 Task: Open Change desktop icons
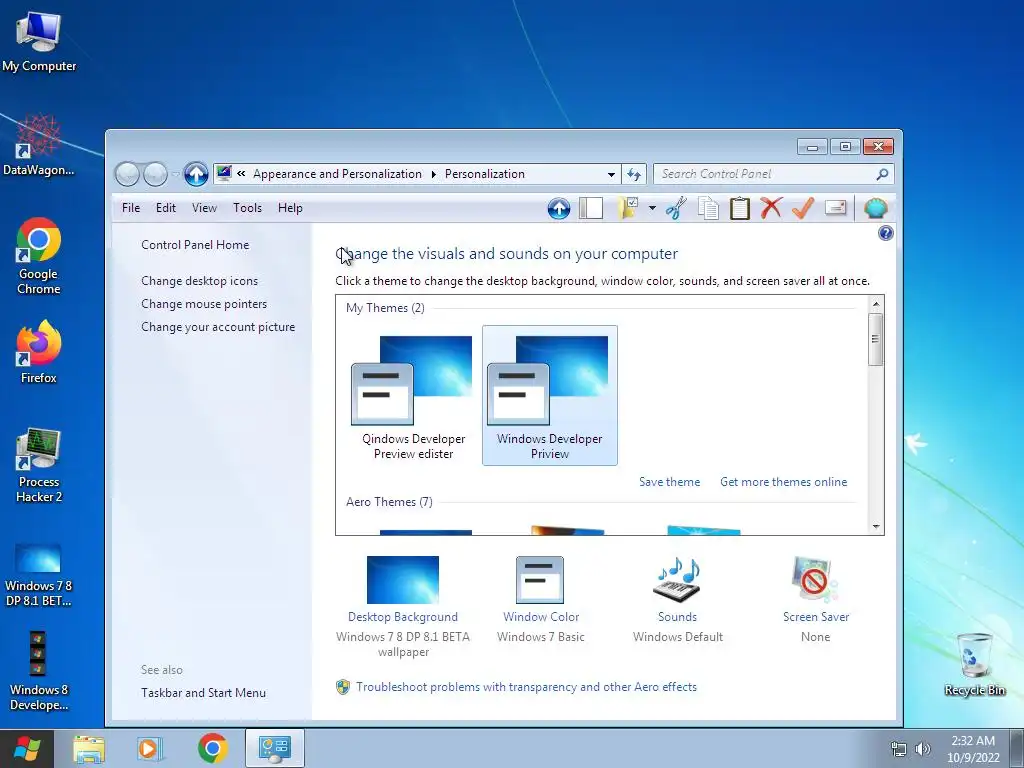(x=199, y=281)
